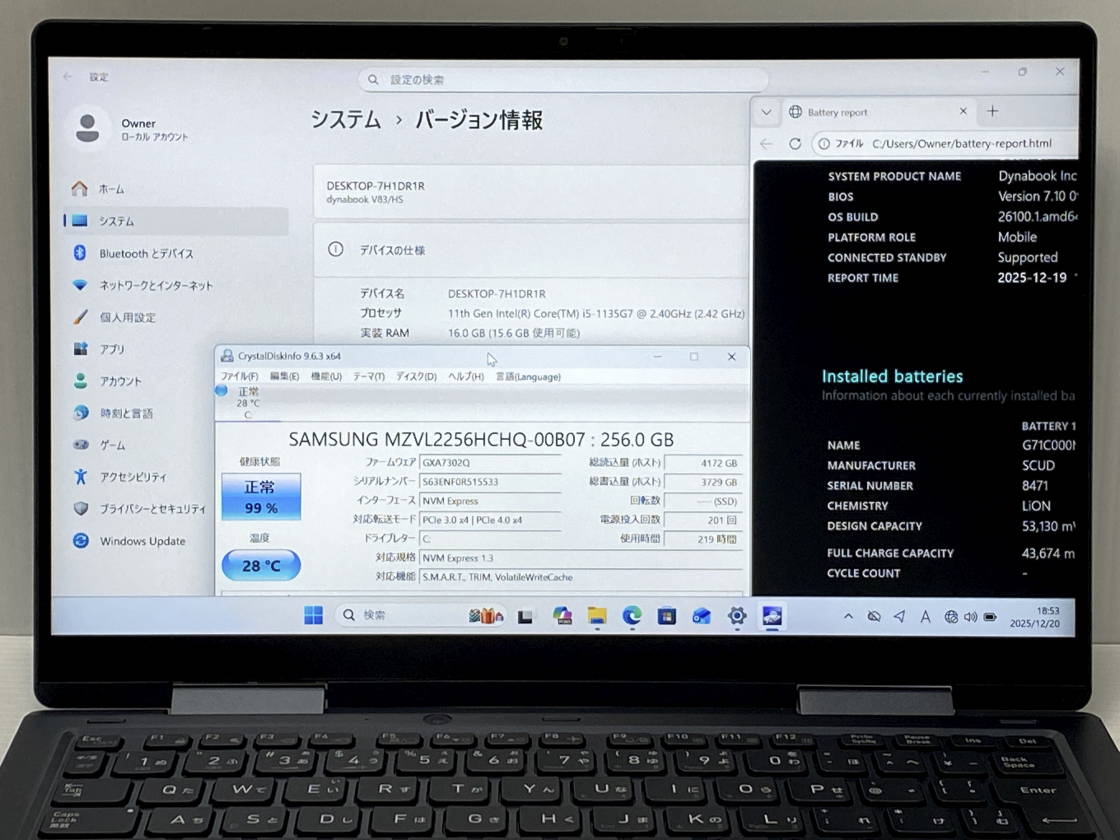Click the volume icon in system tray
The width and height of the screenshot is (1120, 840).
click(x=970, y=617)
